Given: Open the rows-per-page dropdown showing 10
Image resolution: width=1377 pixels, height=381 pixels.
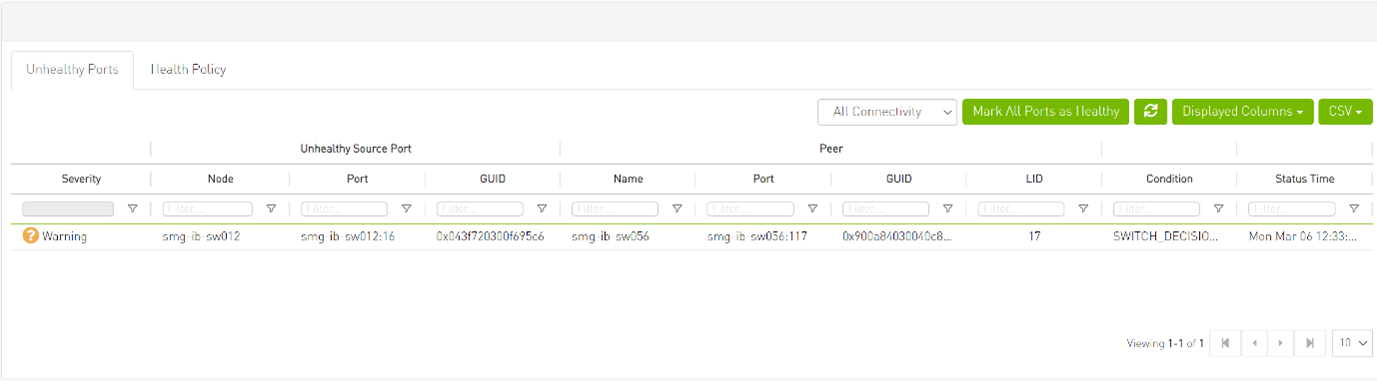Looking at the screenshot, I should 1353,343.
